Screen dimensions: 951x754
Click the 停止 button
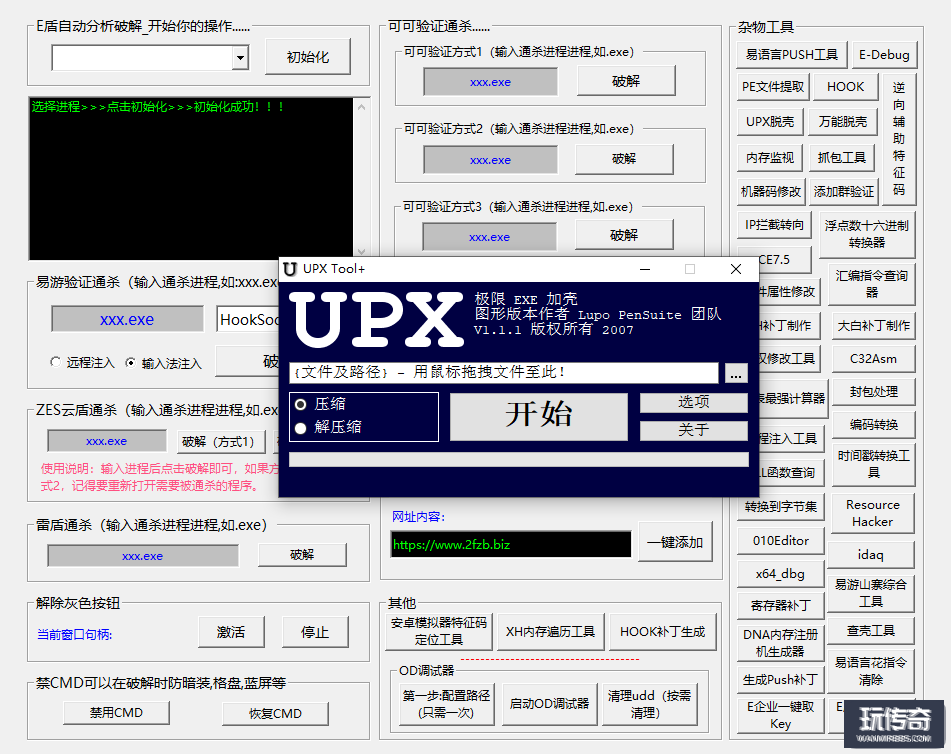pyautogui.click(x=315, y=632)
